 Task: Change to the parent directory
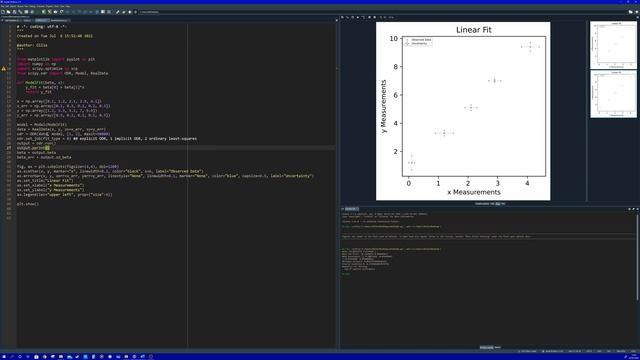click(x=636, y=12)
